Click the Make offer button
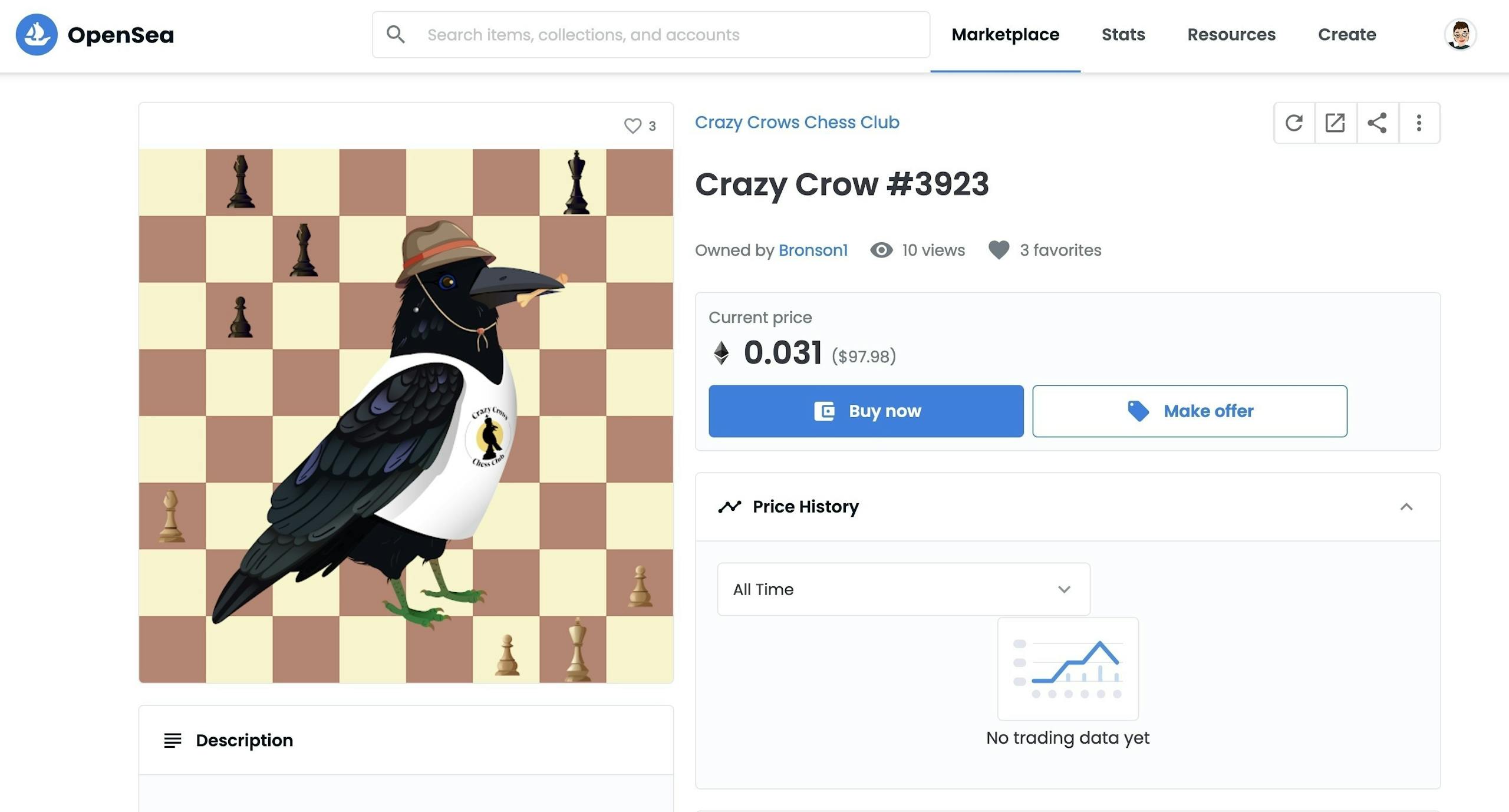The width and height of the screenshot is (1509, 812). (x=1190, y=411)
